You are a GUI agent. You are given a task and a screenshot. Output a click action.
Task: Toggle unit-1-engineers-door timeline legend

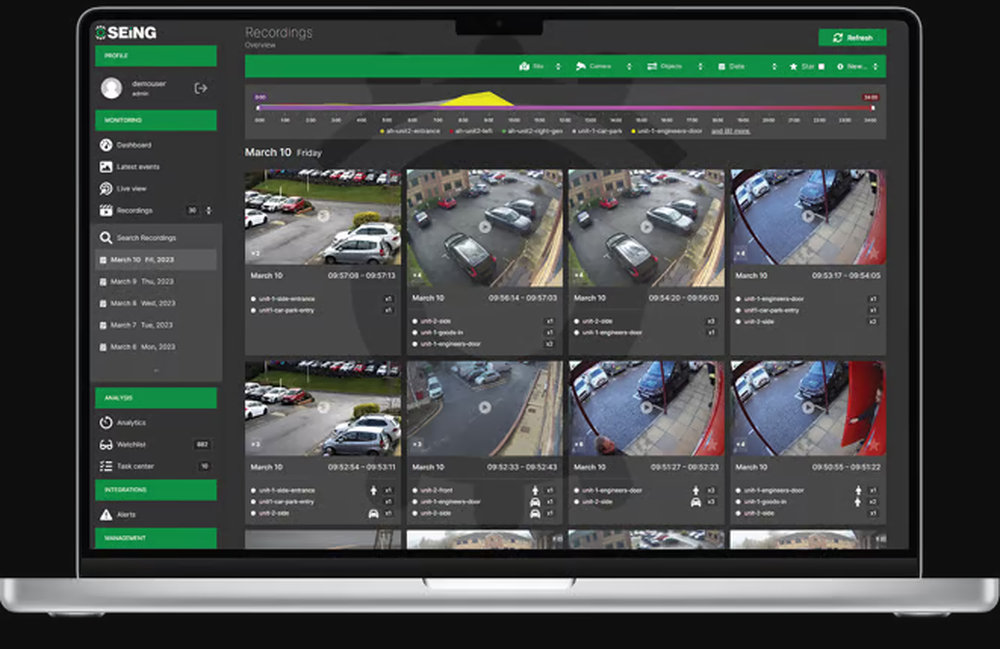tap(666, 131)
